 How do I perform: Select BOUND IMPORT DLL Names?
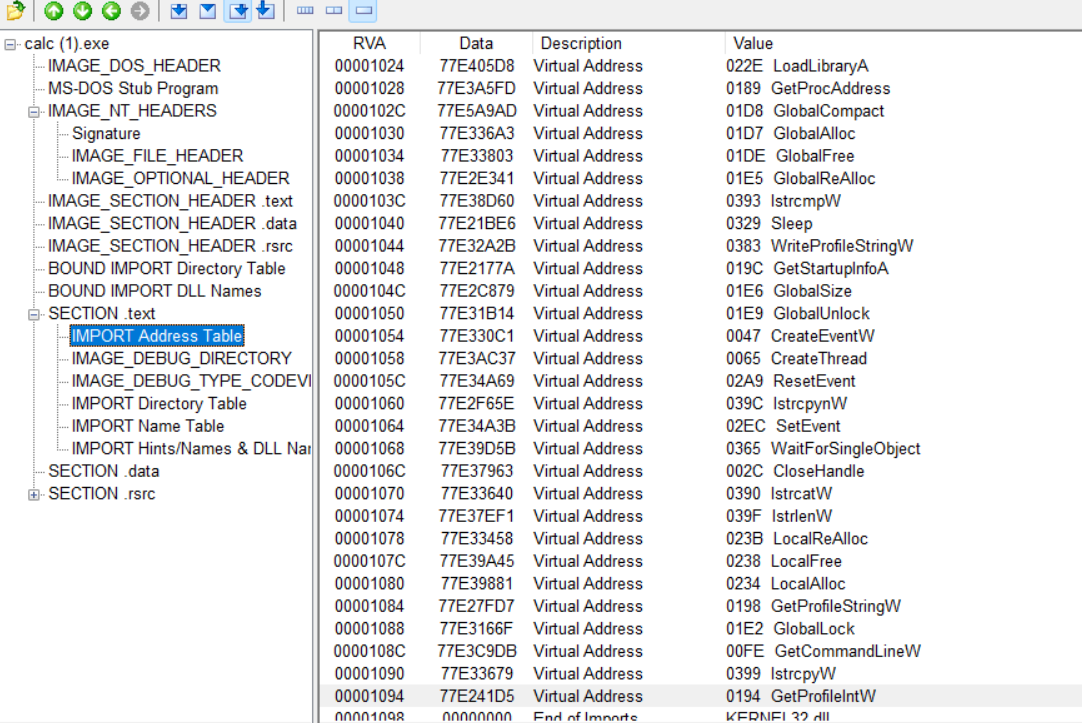155,291
